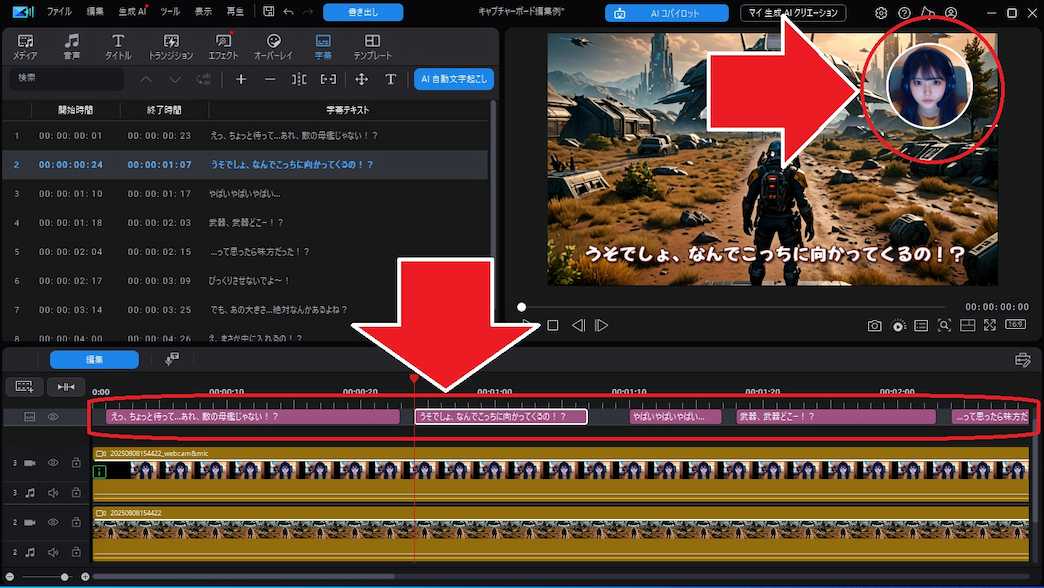This screenshot has width=1044, height=588.
Task: Add a new subtitle with the plus icon
Action: (240, 79)
